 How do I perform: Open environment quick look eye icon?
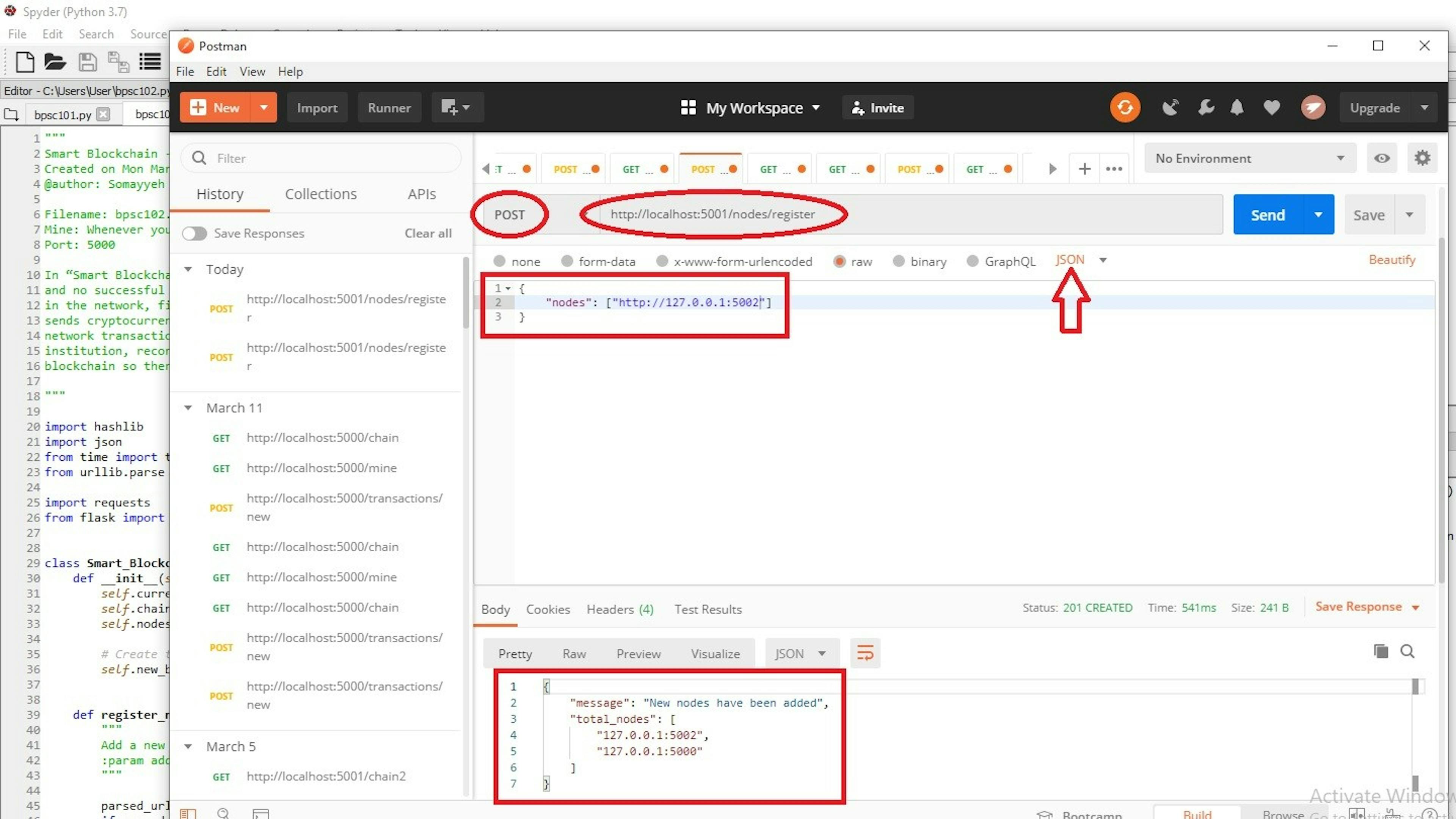coord(1382,158)
